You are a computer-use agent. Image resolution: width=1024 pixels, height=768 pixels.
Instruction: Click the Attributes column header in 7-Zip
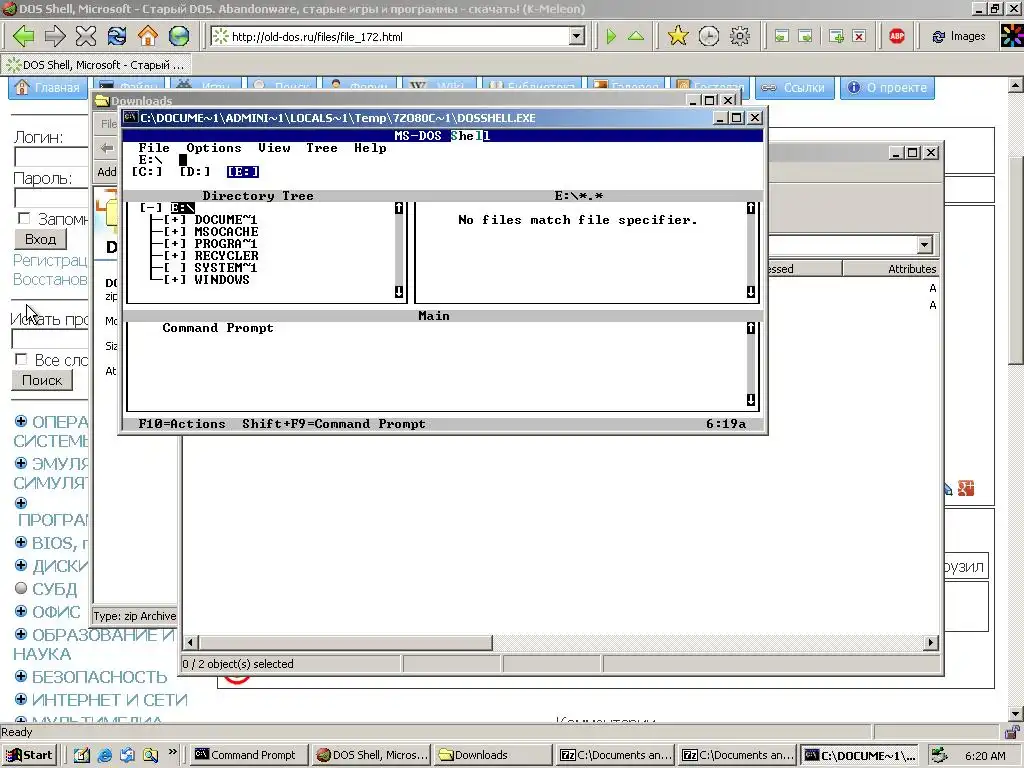coord(891,268)
